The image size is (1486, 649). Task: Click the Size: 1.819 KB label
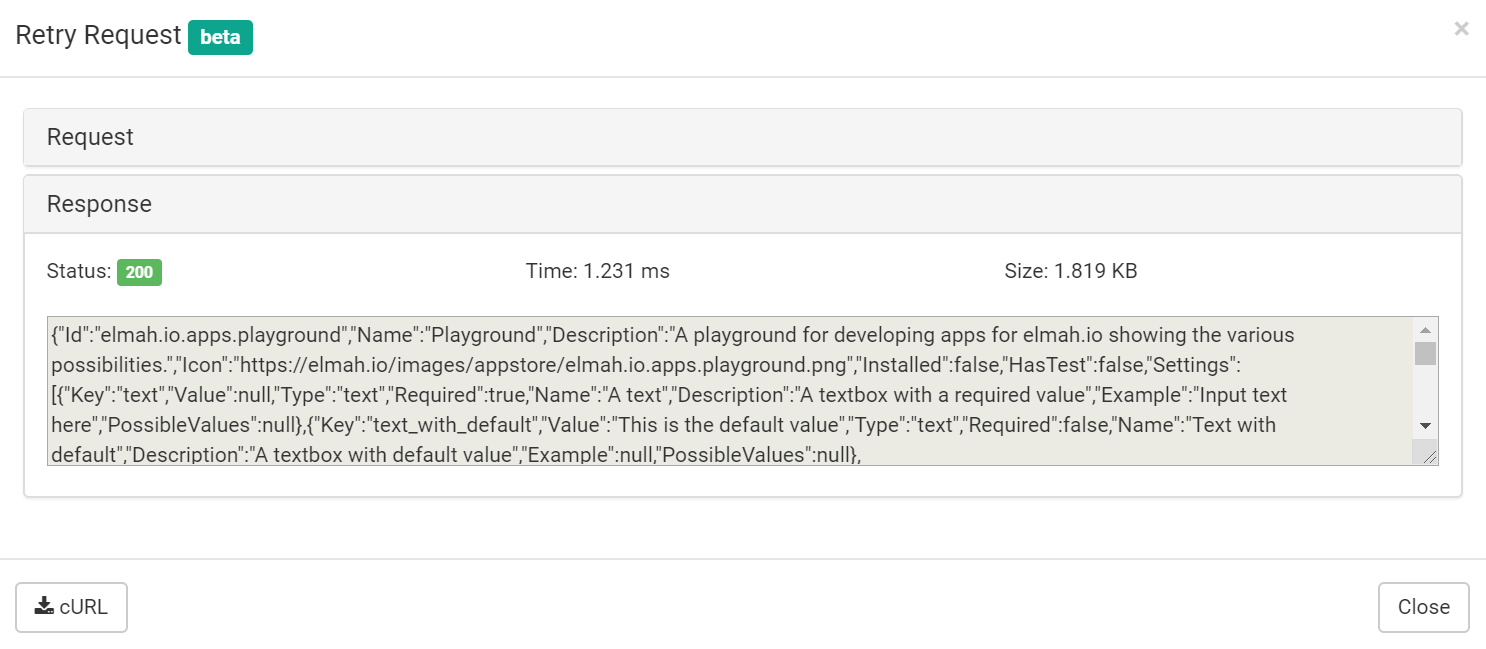[1068, 271]
